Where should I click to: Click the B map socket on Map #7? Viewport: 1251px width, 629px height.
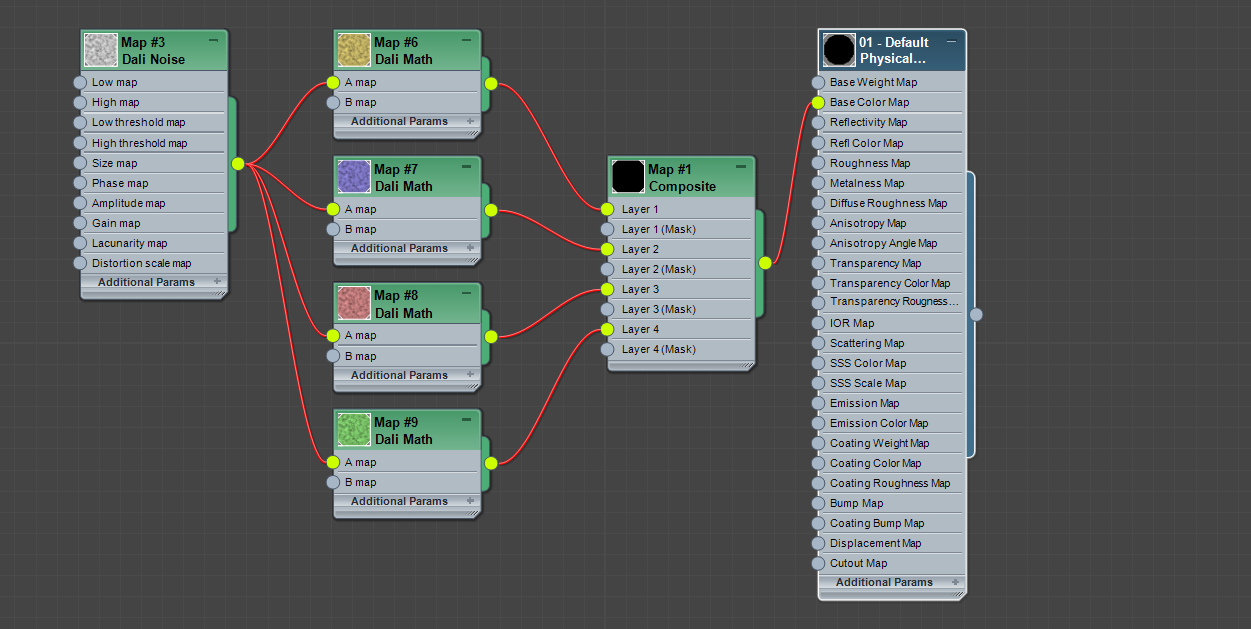[x=333, y=230]
